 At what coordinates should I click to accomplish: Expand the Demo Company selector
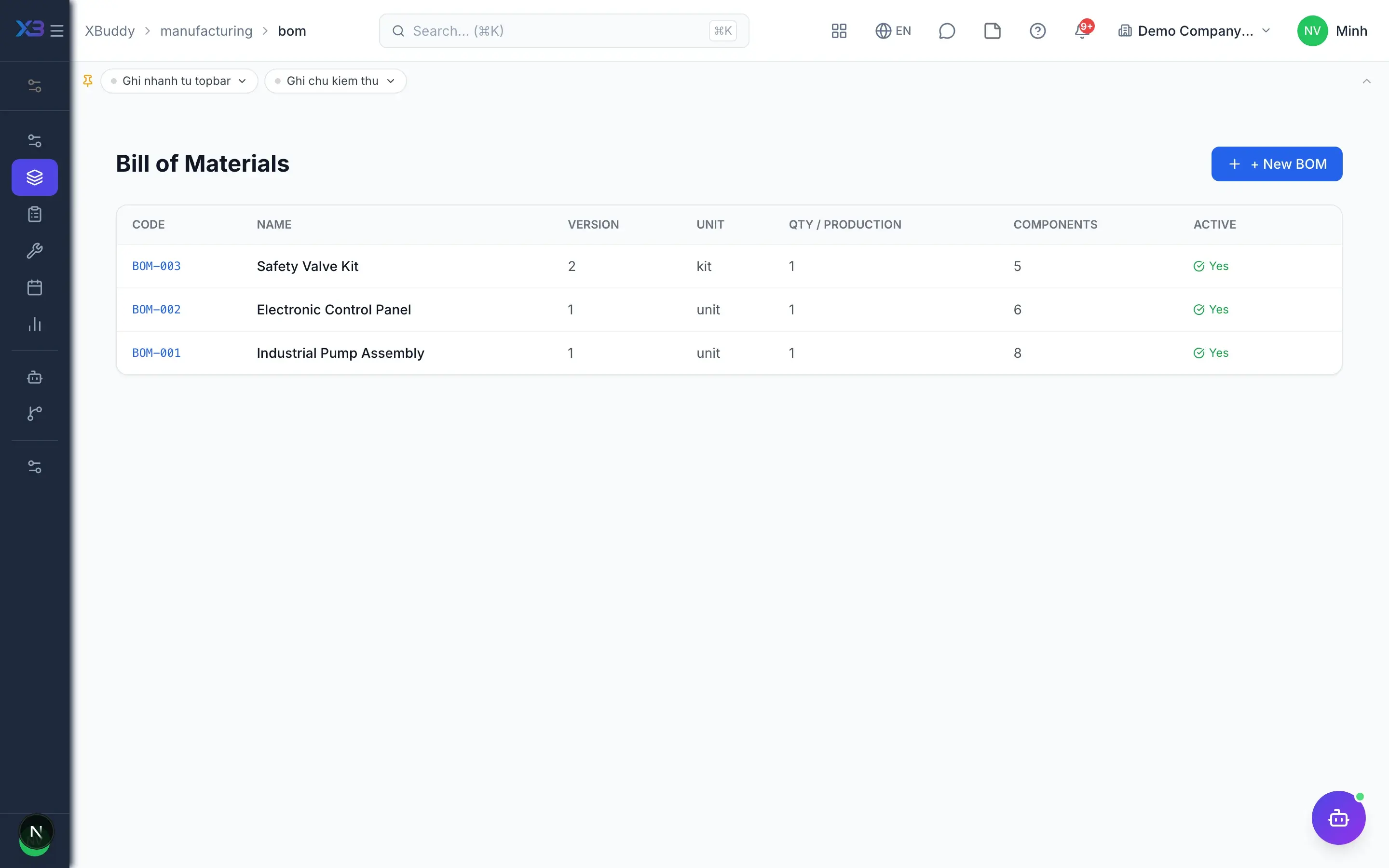point(1194,31)
